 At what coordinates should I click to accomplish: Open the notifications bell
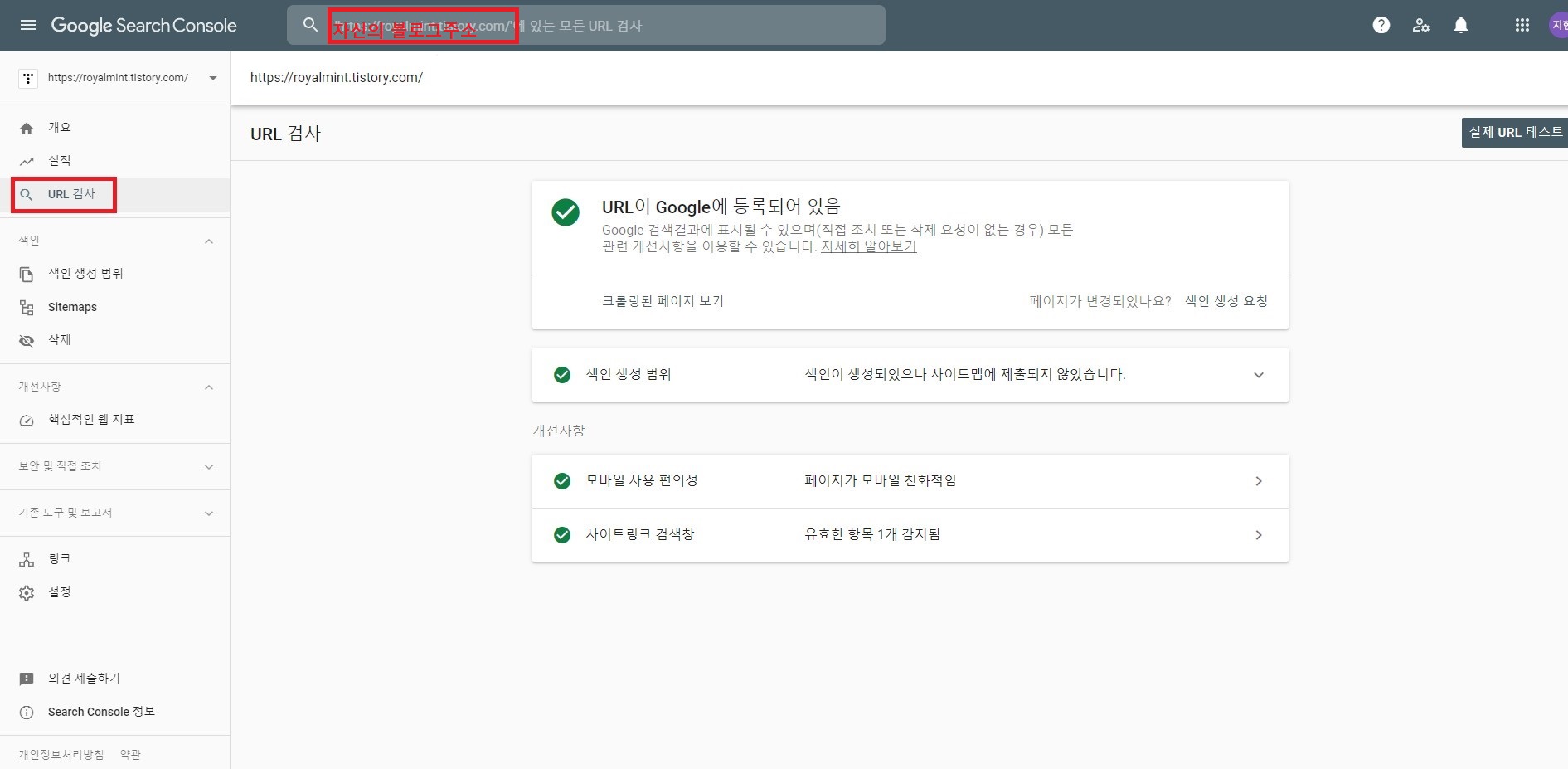click(x=1461, y=25)
